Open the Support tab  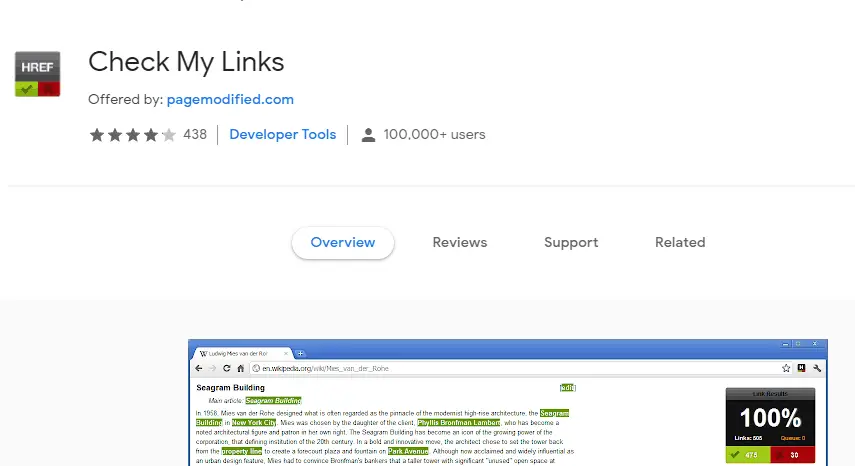571,243
